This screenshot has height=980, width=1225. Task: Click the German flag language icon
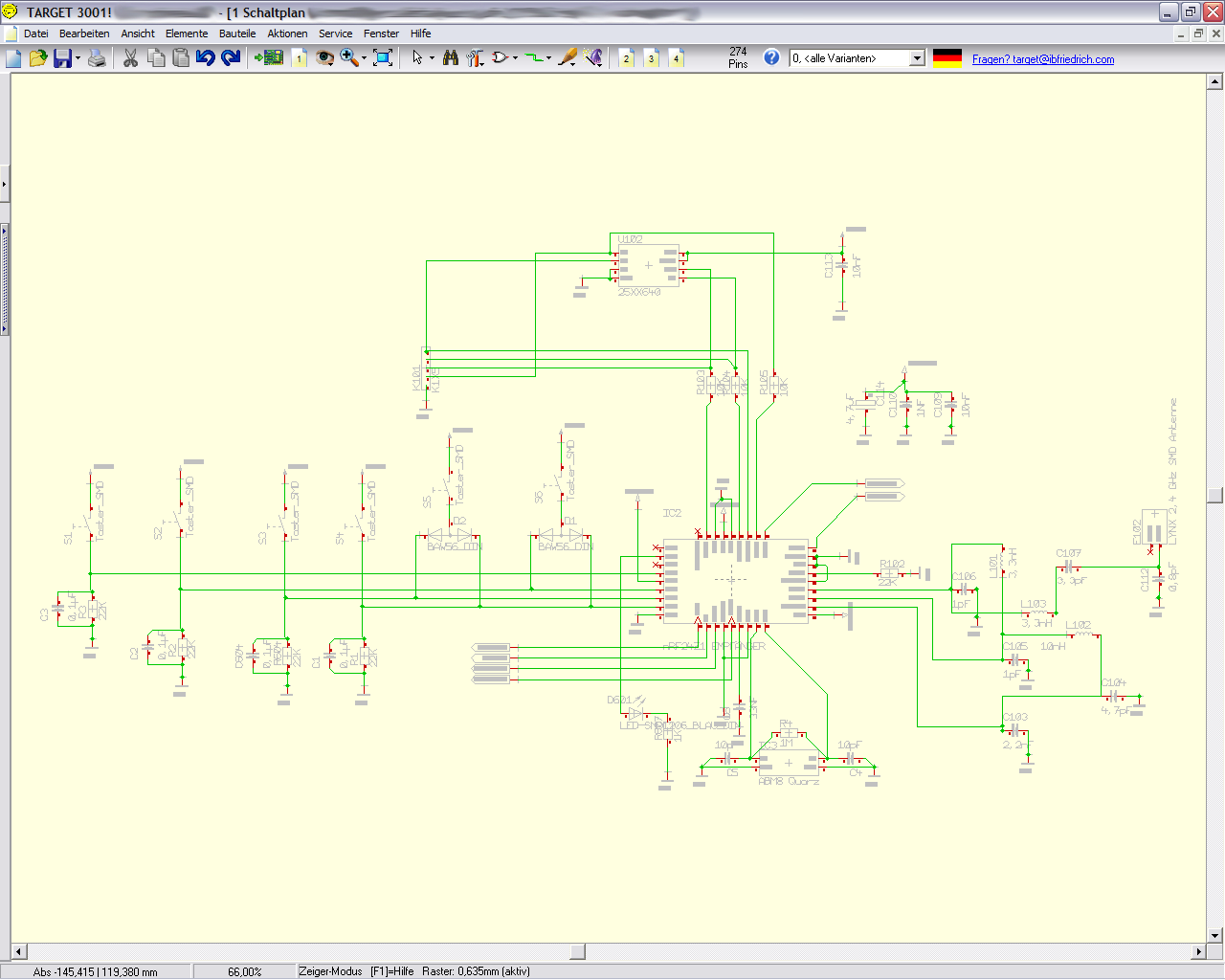(x=947, y=58)
